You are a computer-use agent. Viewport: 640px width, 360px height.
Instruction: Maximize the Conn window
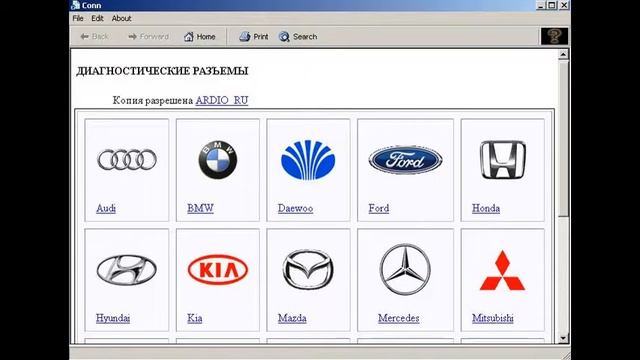coord(552,5)
